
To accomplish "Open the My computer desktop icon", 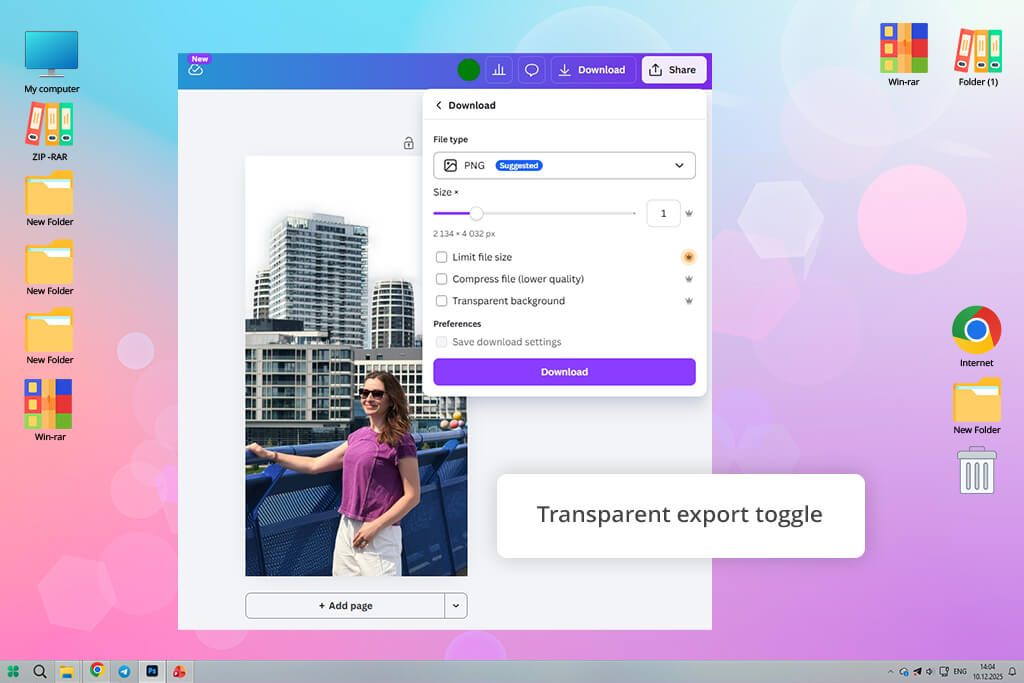I will click(52, 62).
